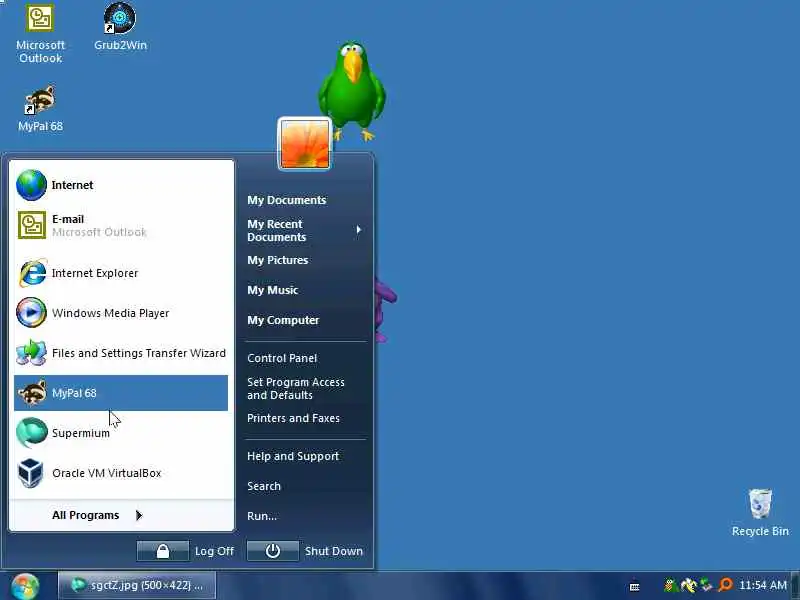This screenshot has height=600, width=800.
Task: Click the orange magnifier tray icon
Action: 724,585
